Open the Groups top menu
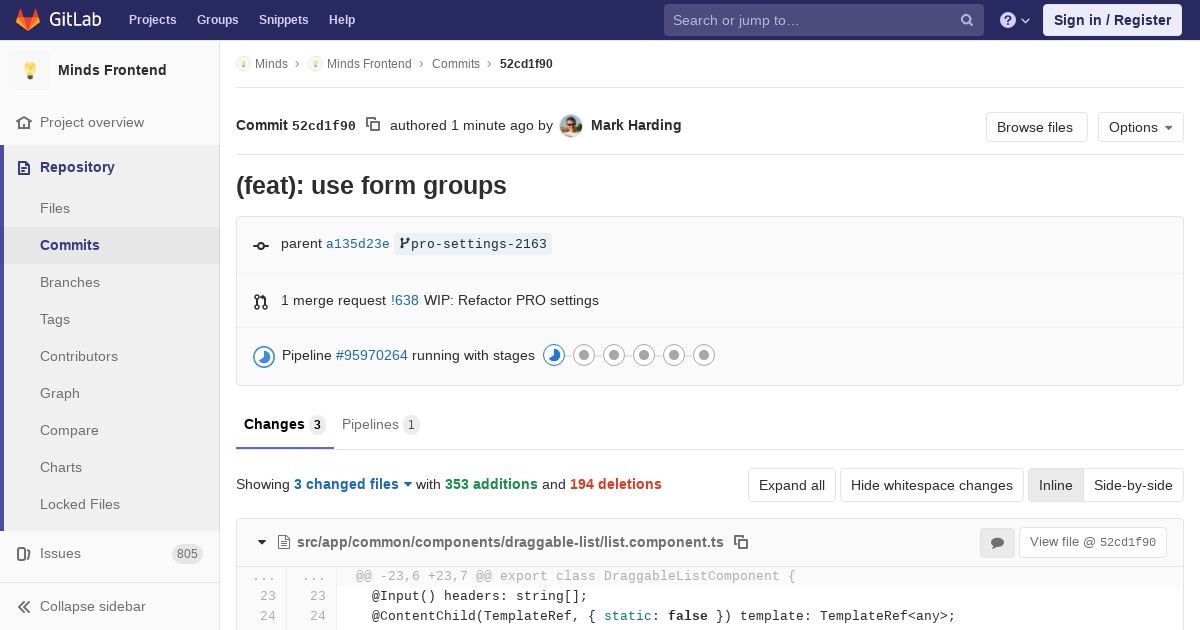Image resolution: width=1200 pixels, height=630 pixels. click(x=218, y=20)
